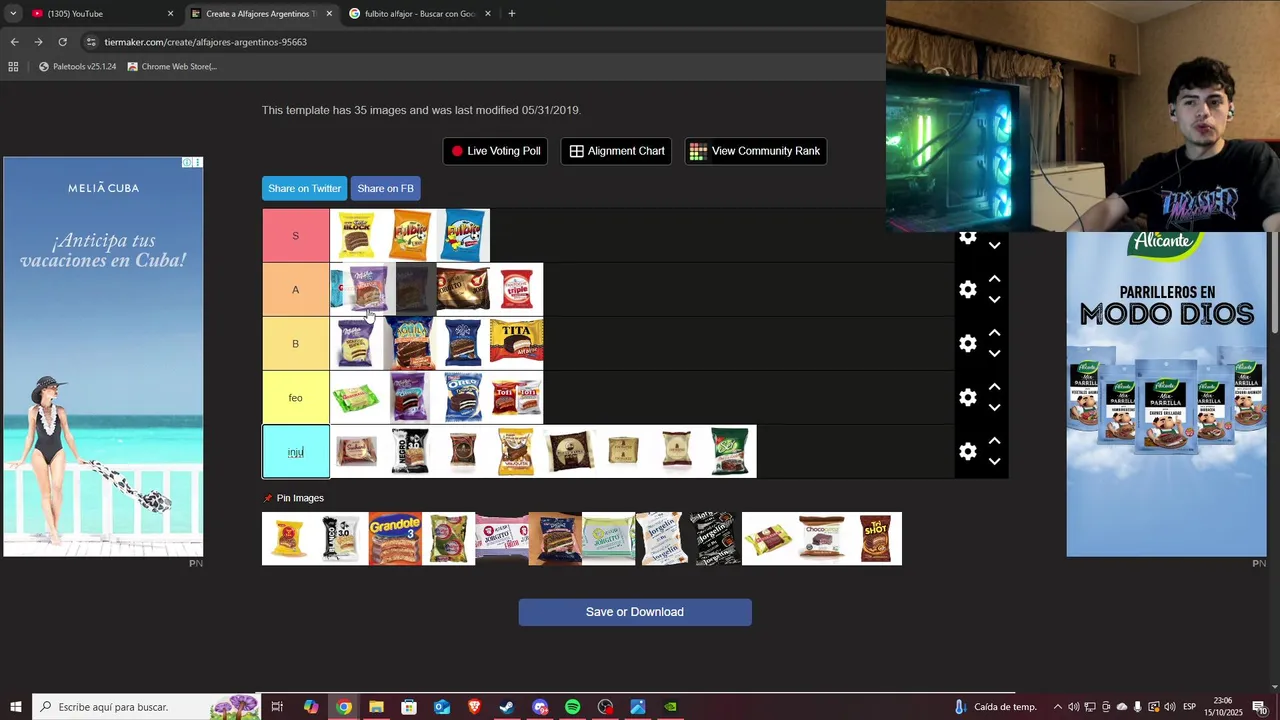The image size is (1280, 720).
Task: Open Spotify from taskbar
Action: coord(572,707)
